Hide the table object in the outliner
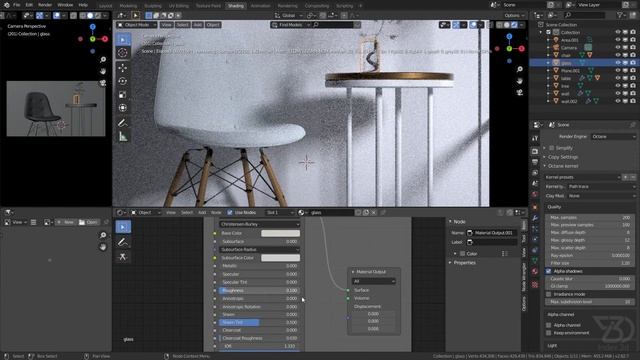This screenshot has height=360, width=640. (618, 78)
